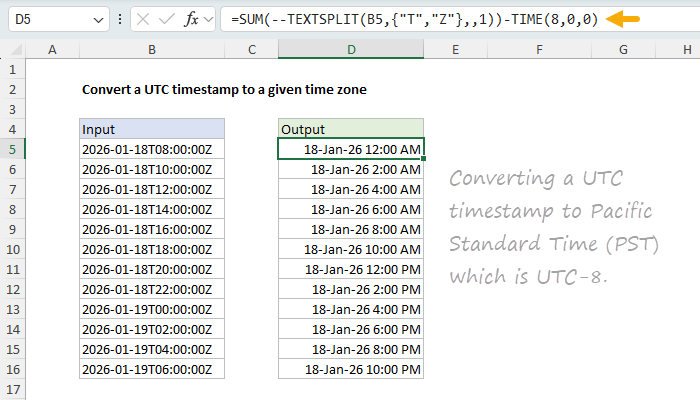Viewport: 700px width, 400px height.
Task: Click the fill handle of cell D5
Action: [x=423, y=158]
